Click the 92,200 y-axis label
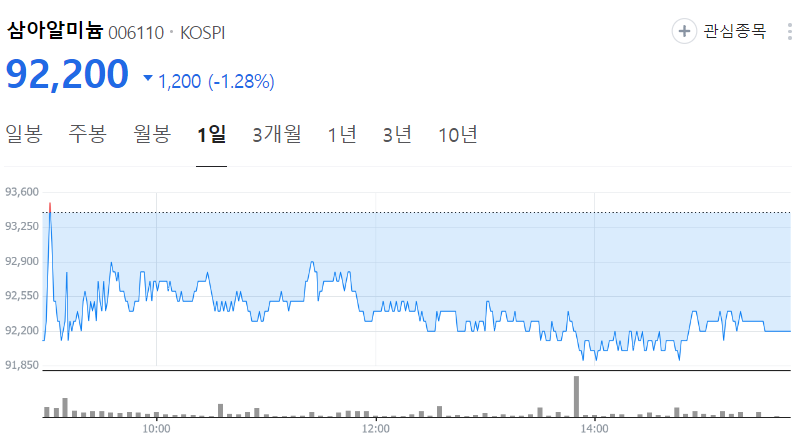 (x=22, y=330)
